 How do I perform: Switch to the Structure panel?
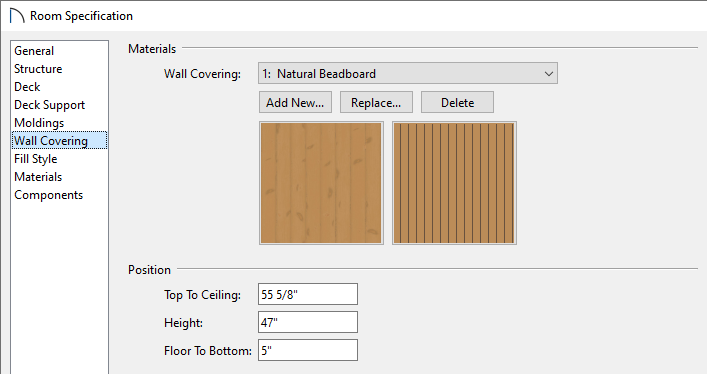(38, 69)
